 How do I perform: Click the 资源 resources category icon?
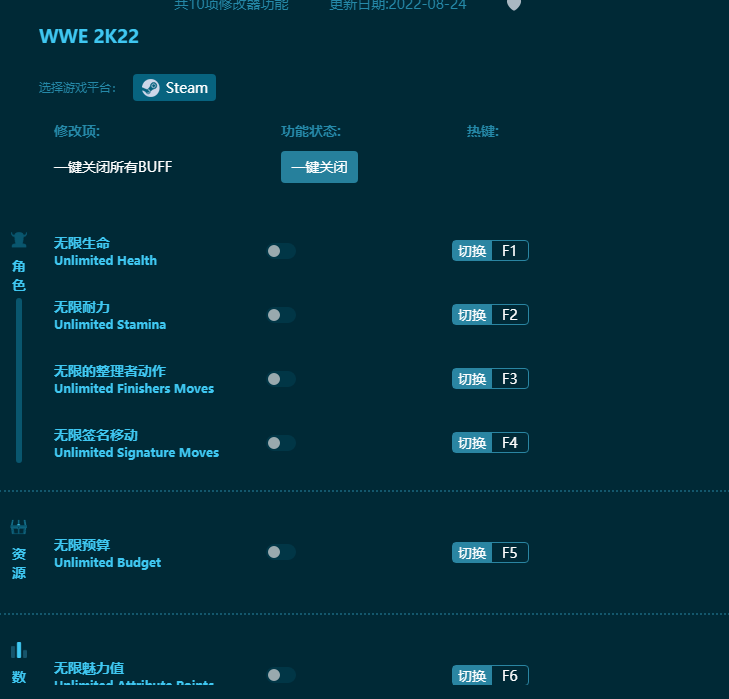(19, 527)
